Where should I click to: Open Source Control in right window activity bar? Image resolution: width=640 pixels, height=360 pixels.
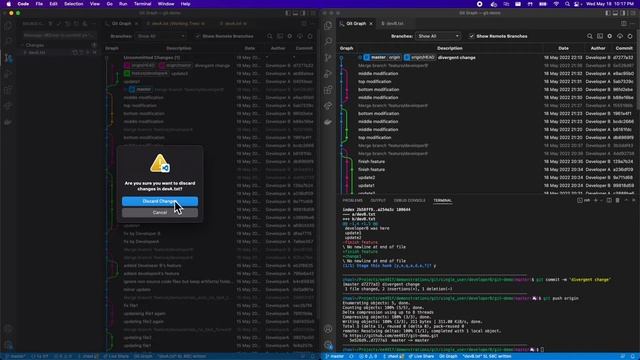pyautogui.click(x=328, y=58)
